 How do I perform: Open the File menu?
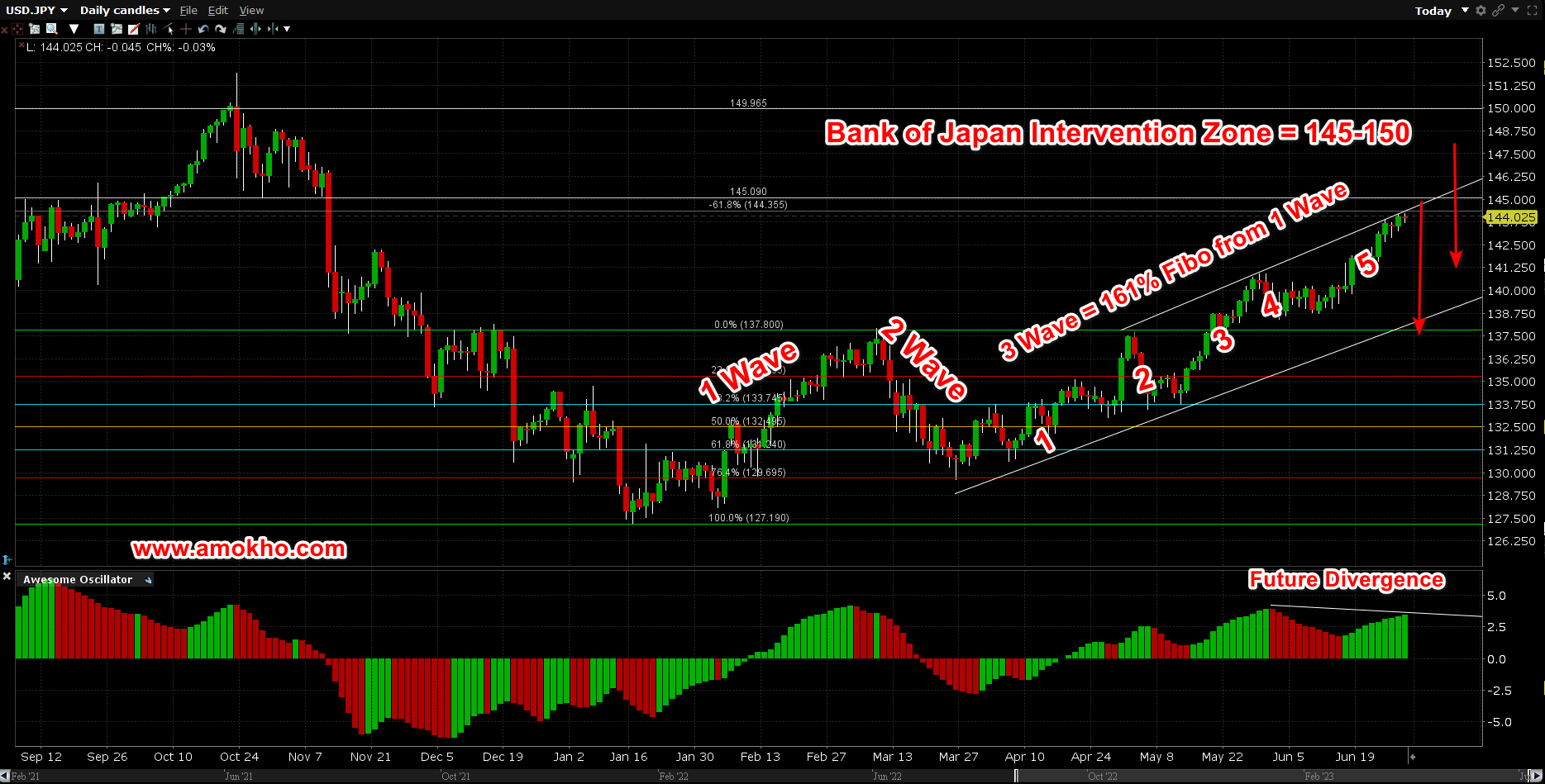188,10
